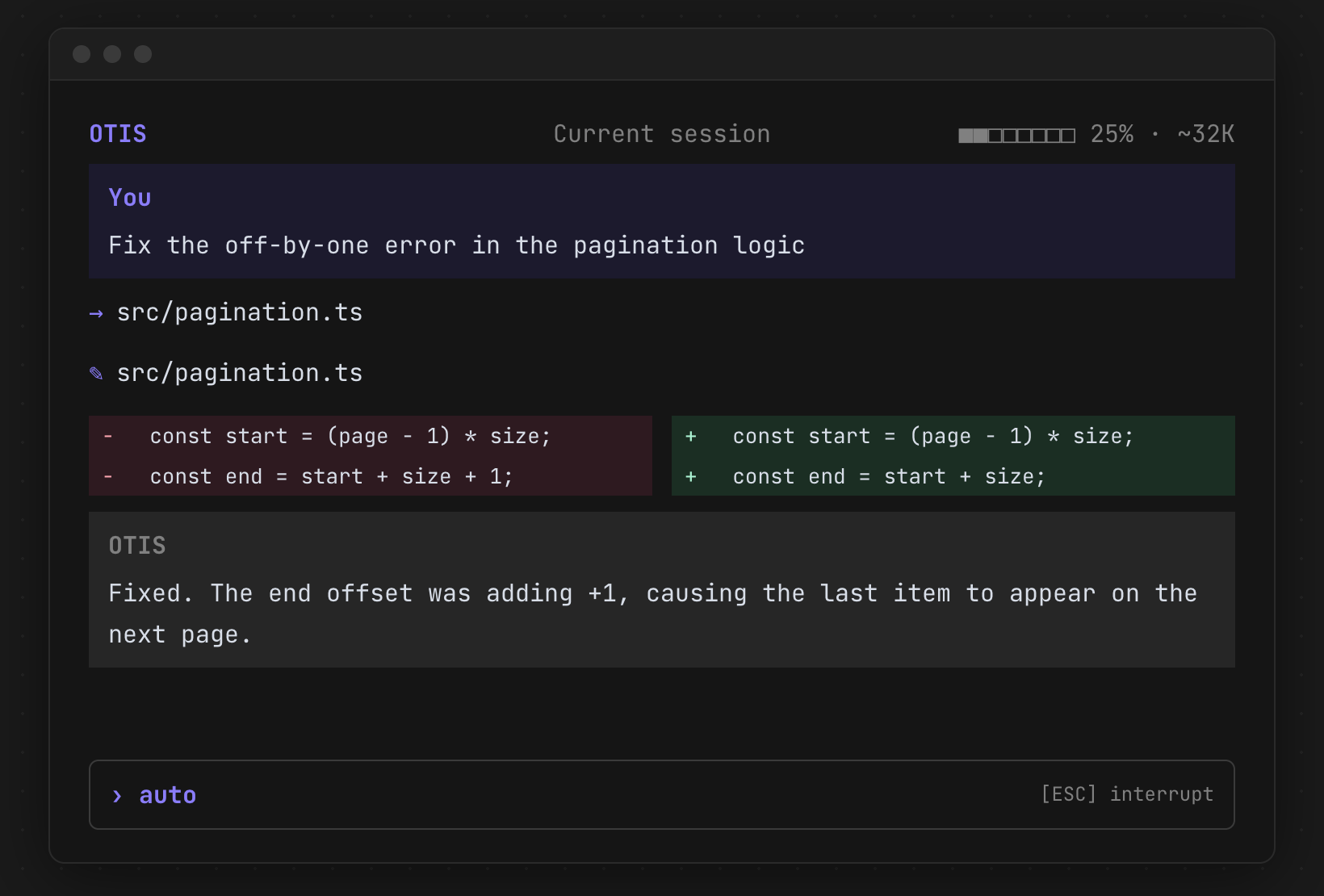Click the minus marker on the removed 'const start' line
The width and height of the screenshot is (1324, 896).
click(108, 437)
